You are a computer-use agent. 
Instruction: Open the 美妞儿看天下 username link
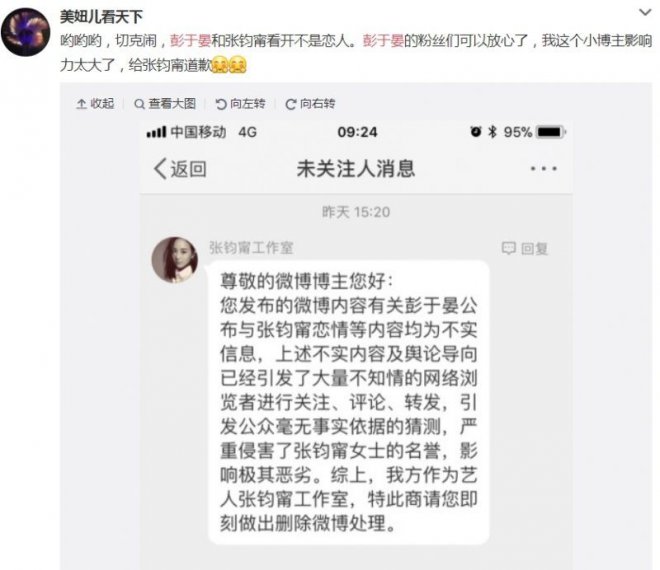click(x=101, y=17)
